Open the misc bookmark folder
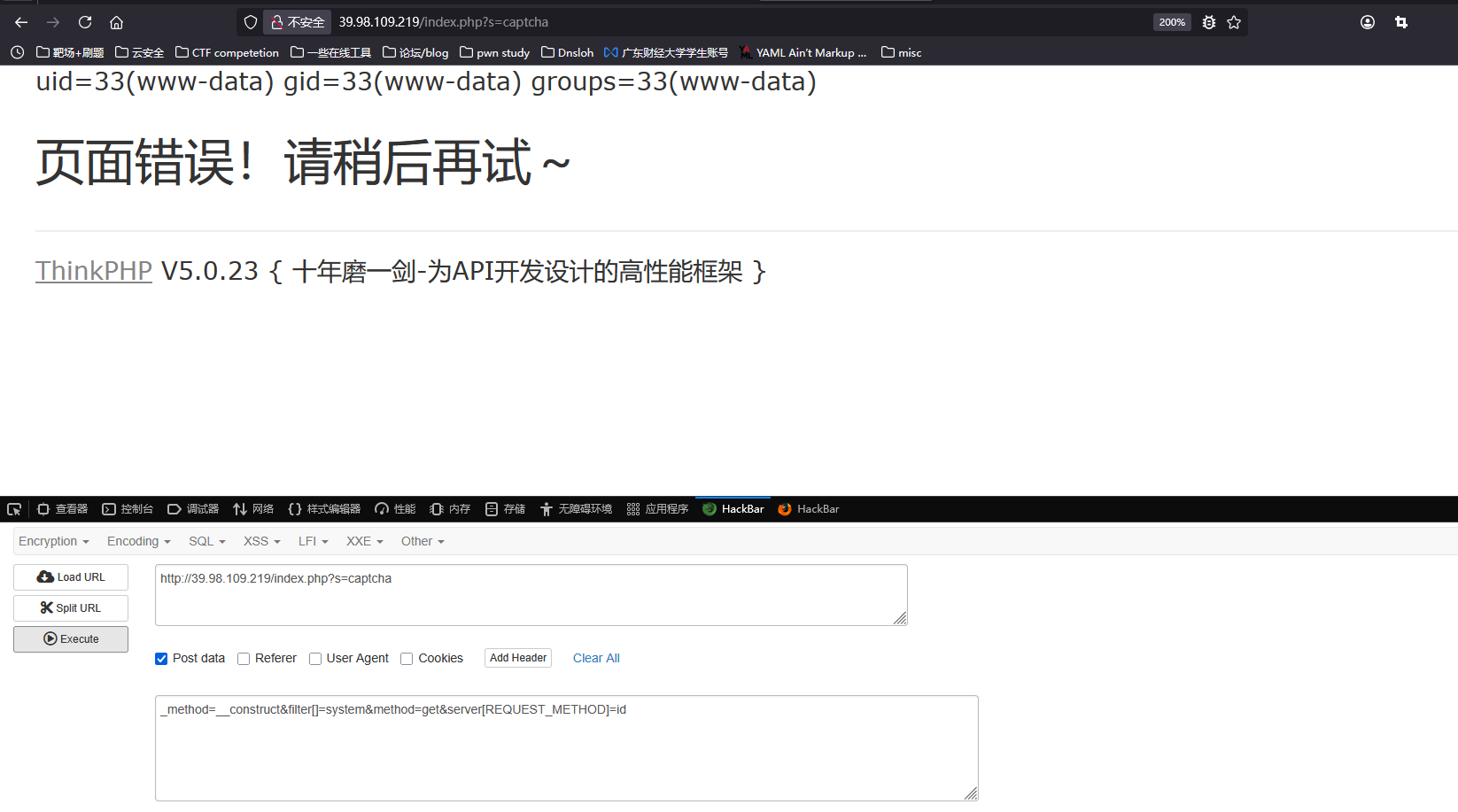 point(902,52)
